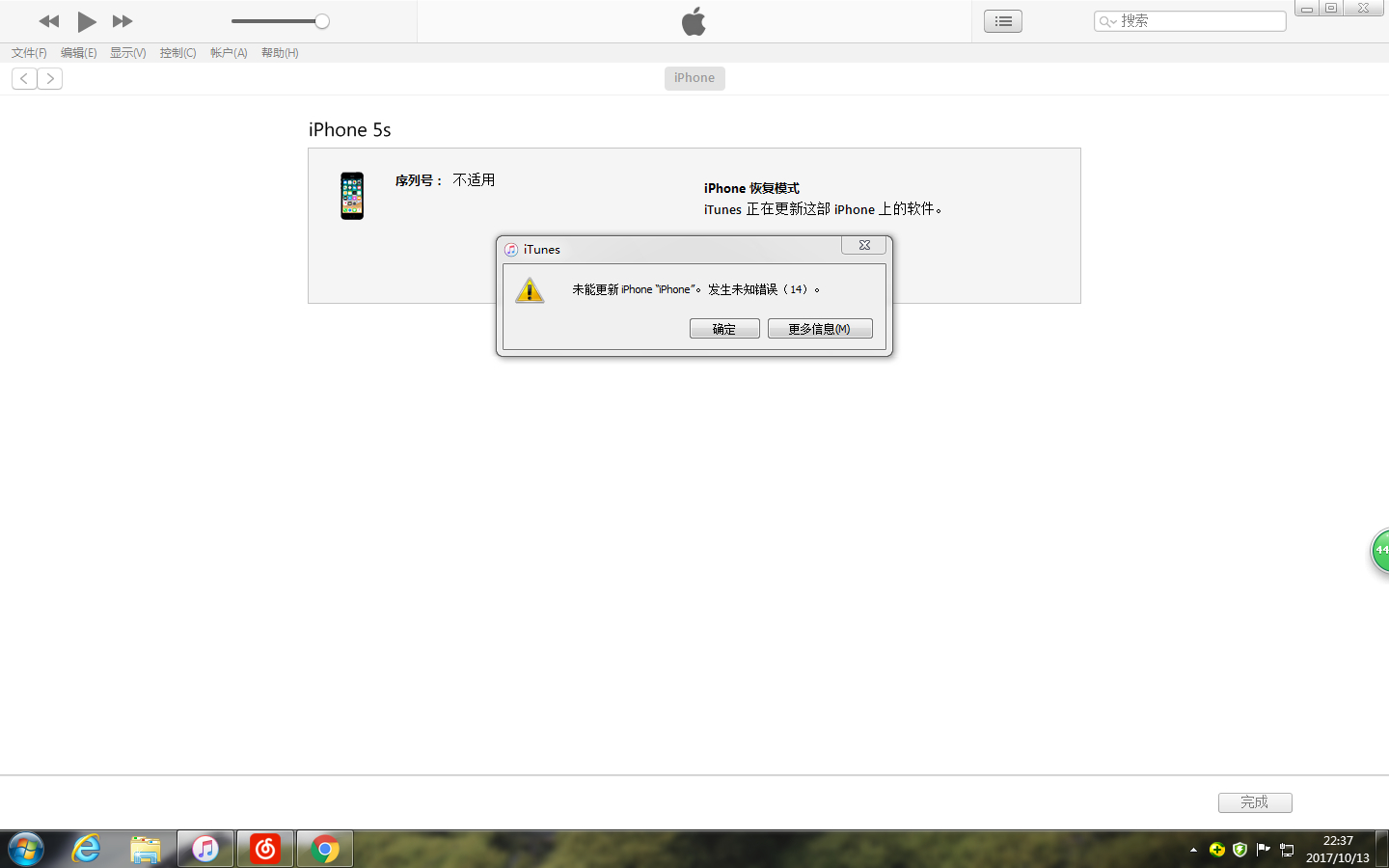The height and width of the screenshot is (868, 1389).
Task: Click the warning triangle icon
Action: point(530,289)
